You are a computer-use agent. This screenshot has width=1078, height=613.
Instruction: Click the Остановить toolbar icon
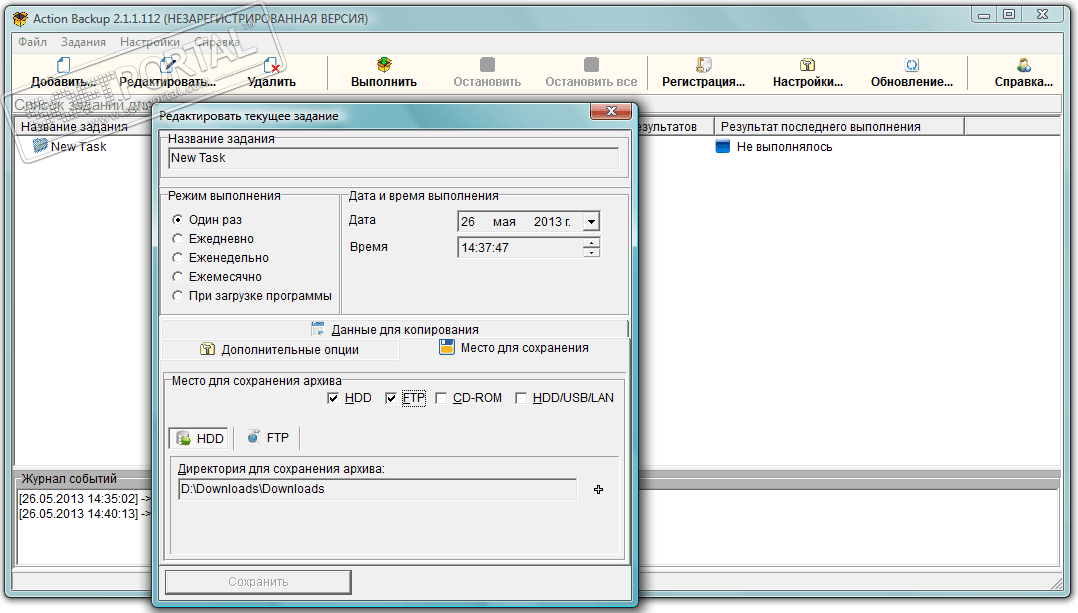pyautogui.click(x=487, y=65)
